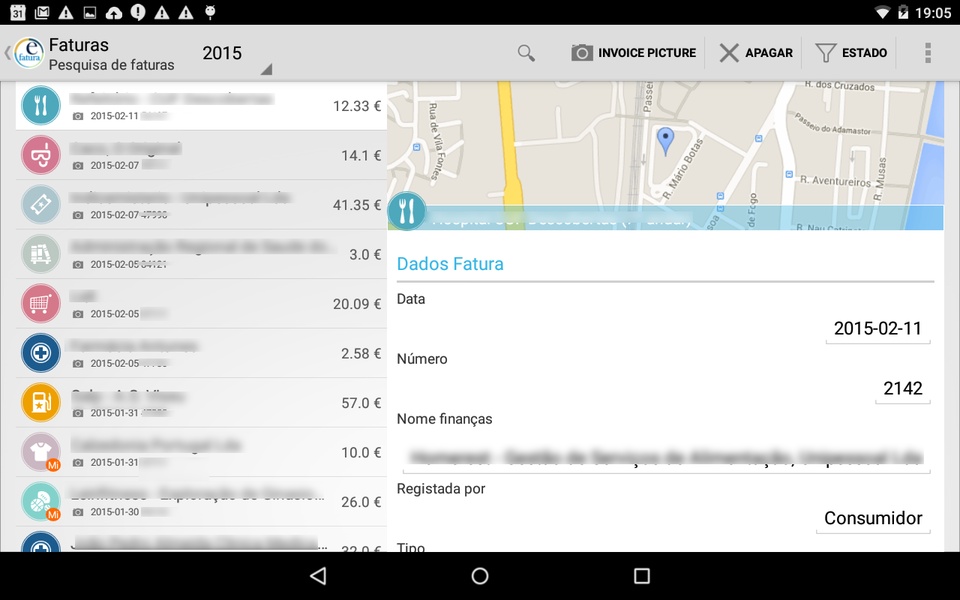Open the search magnifier icon
Image resolution: width=960 pixels, height=600 pixels.
(526, 53)
